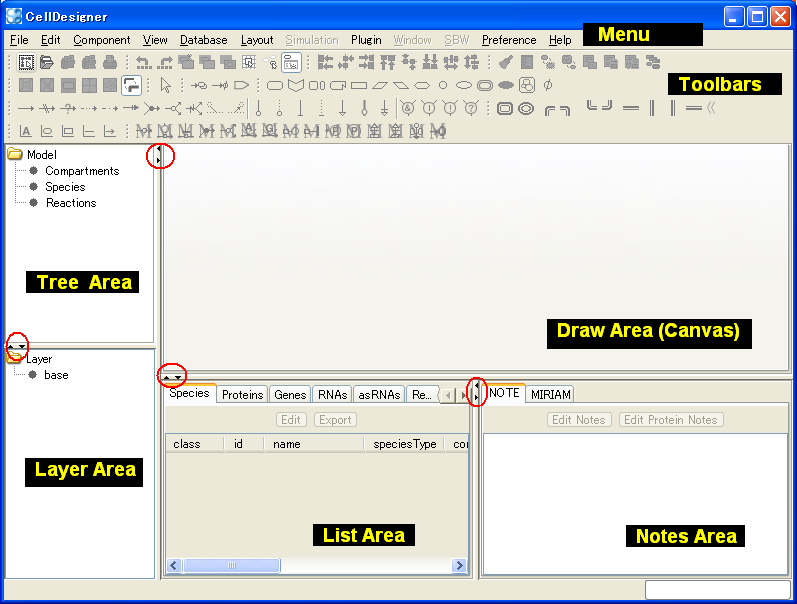Select the Unknown Transition question-mark arrow

68,108
